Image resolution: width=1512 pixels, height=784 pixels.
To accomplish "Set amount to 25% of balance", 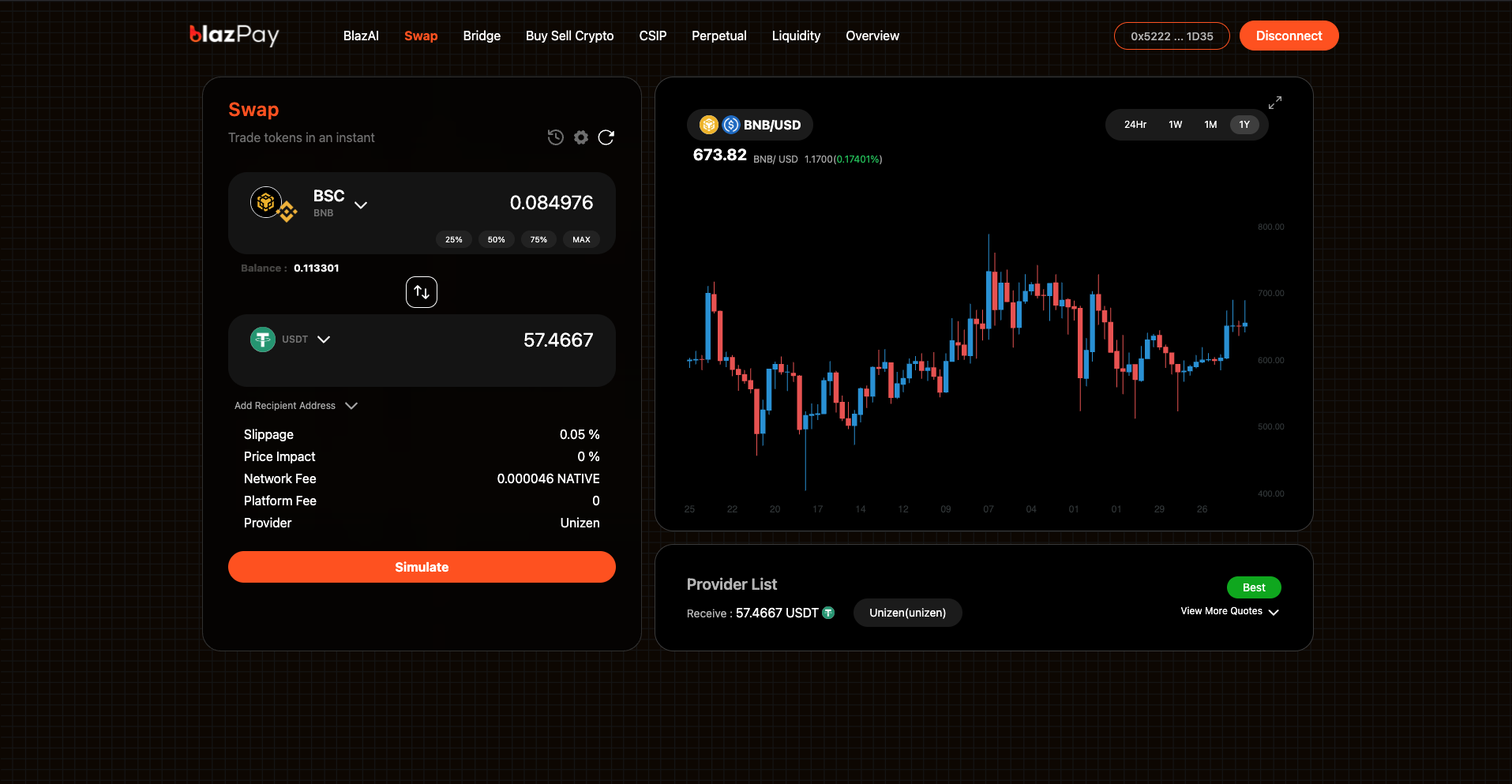I will (x=454, y=239).
